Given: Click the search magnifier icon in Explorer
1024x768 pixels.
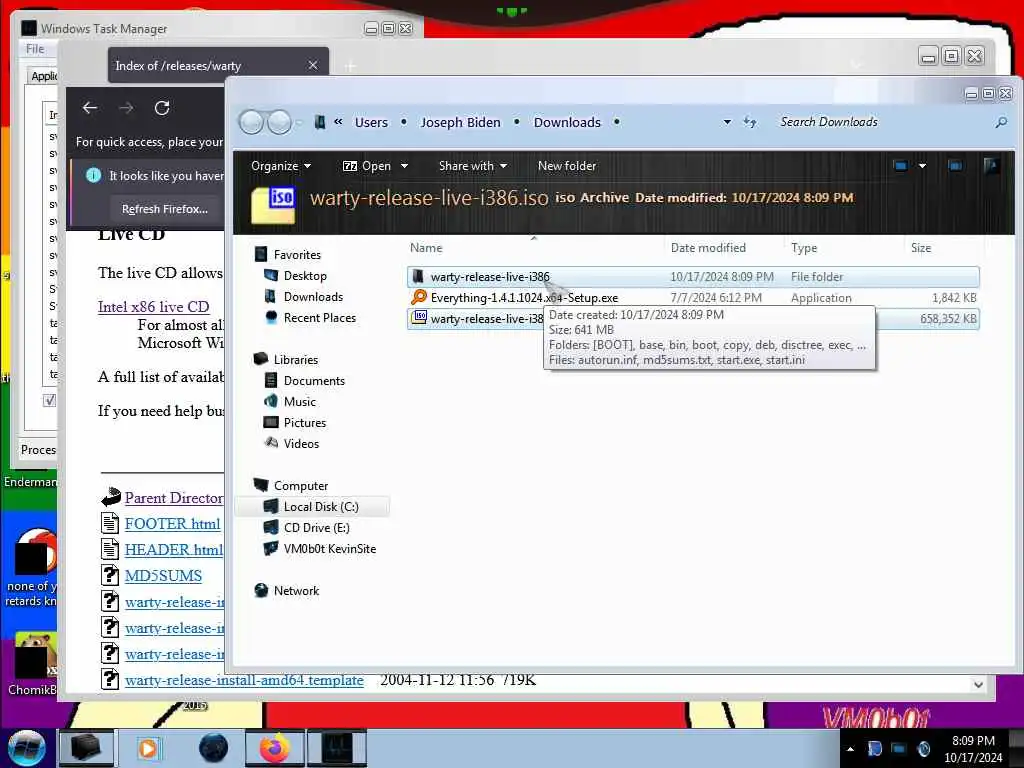Looking at the screenshot, I should coord(1000,122).
